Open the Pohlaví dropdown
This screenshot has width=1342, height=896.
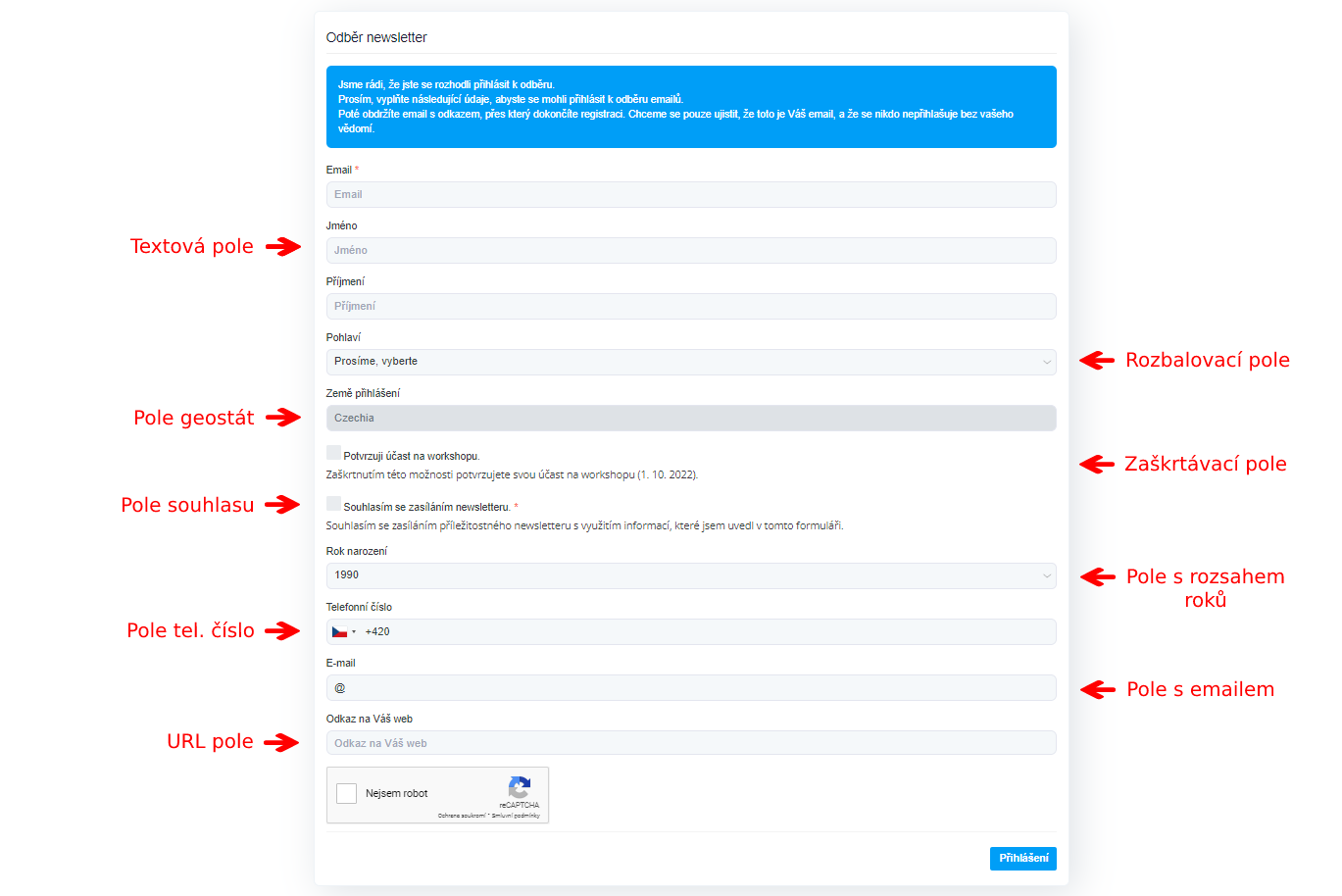pyautogui.click(x=691, y=362)
